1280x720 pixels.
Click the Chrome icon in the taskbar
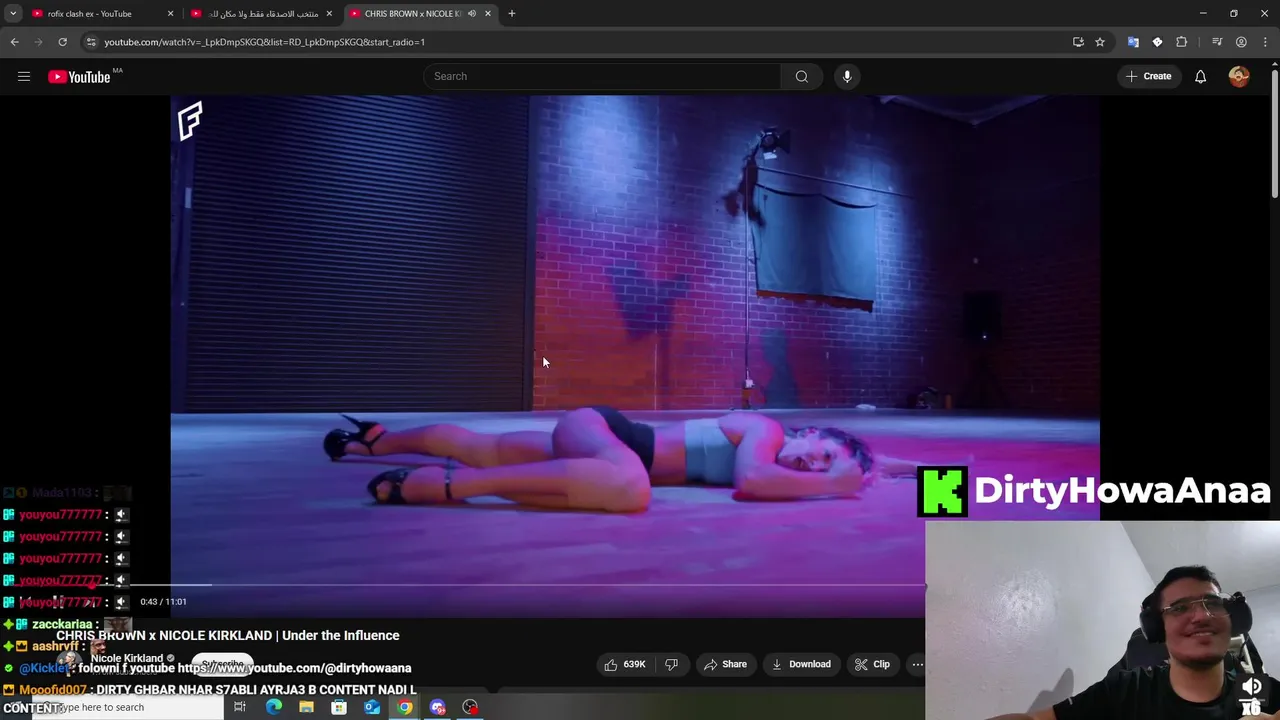coord(404,707)
